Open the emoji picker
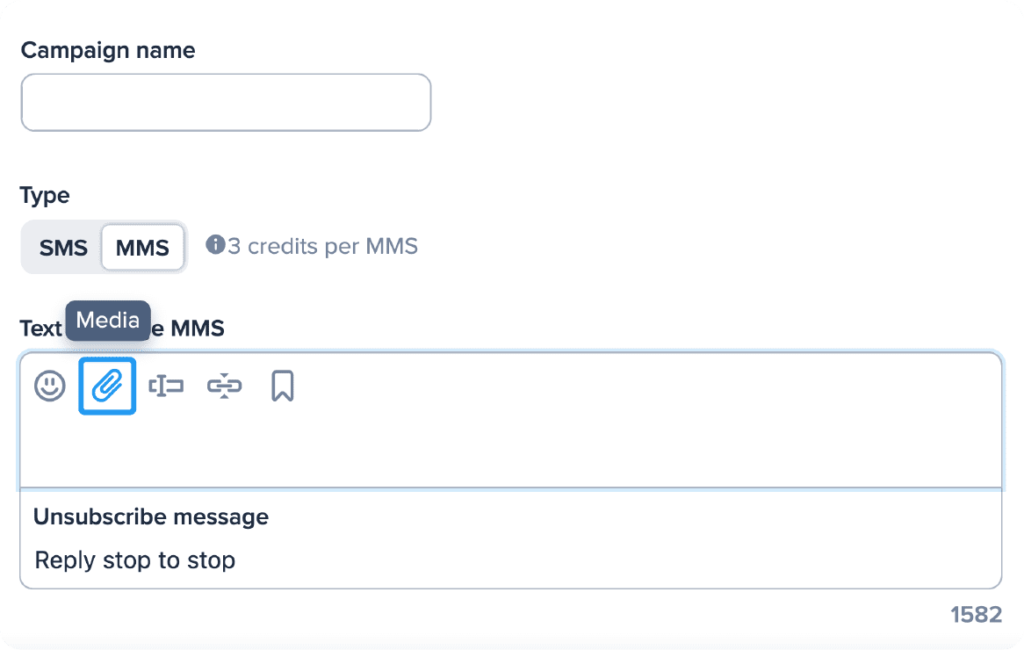1024x650 pixels. (50, 386)
